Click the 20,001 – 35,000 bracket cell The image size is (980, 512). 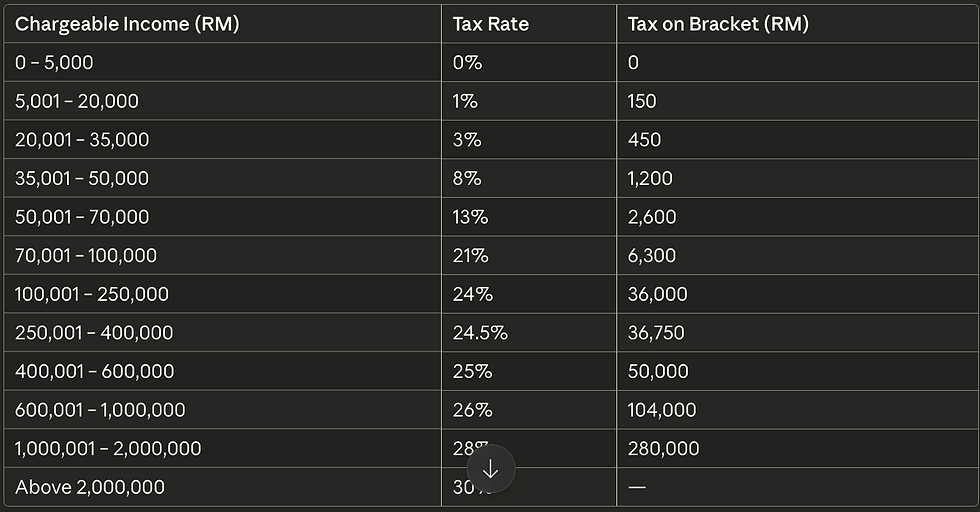[82, 140]
